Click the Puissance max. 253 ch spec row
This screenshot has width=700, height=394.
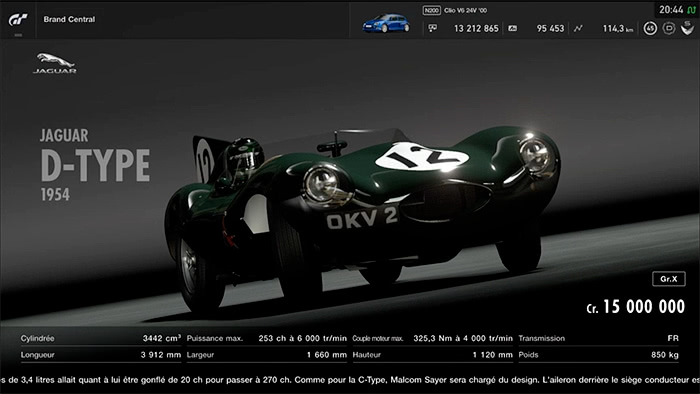tap(267, 338)
